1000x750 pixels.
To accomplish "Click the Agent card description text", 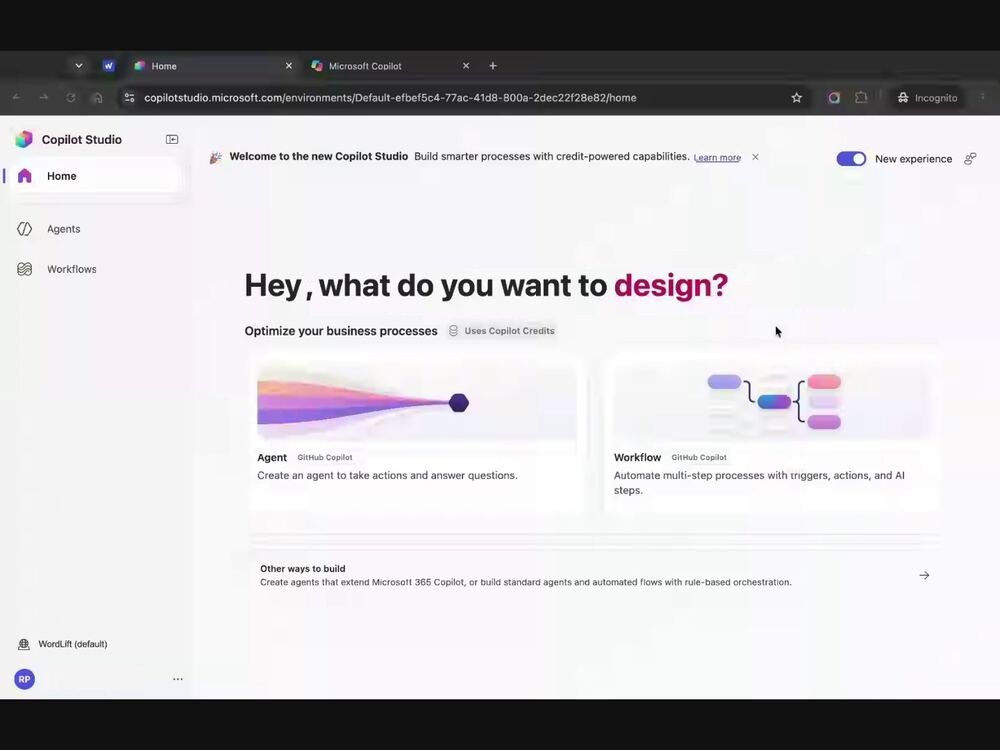I will coord(387,475).
